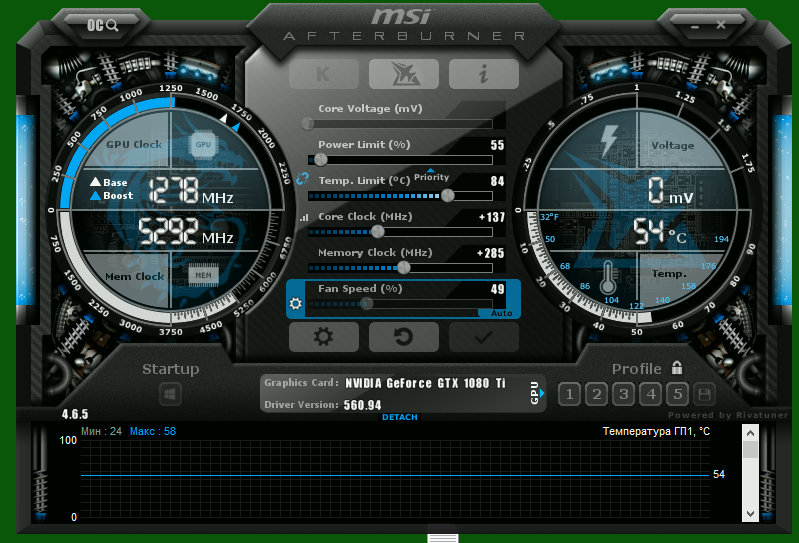Click the thermometer icon in temp gauge
The height and width of the screenshot is (543, 799).
607,278
